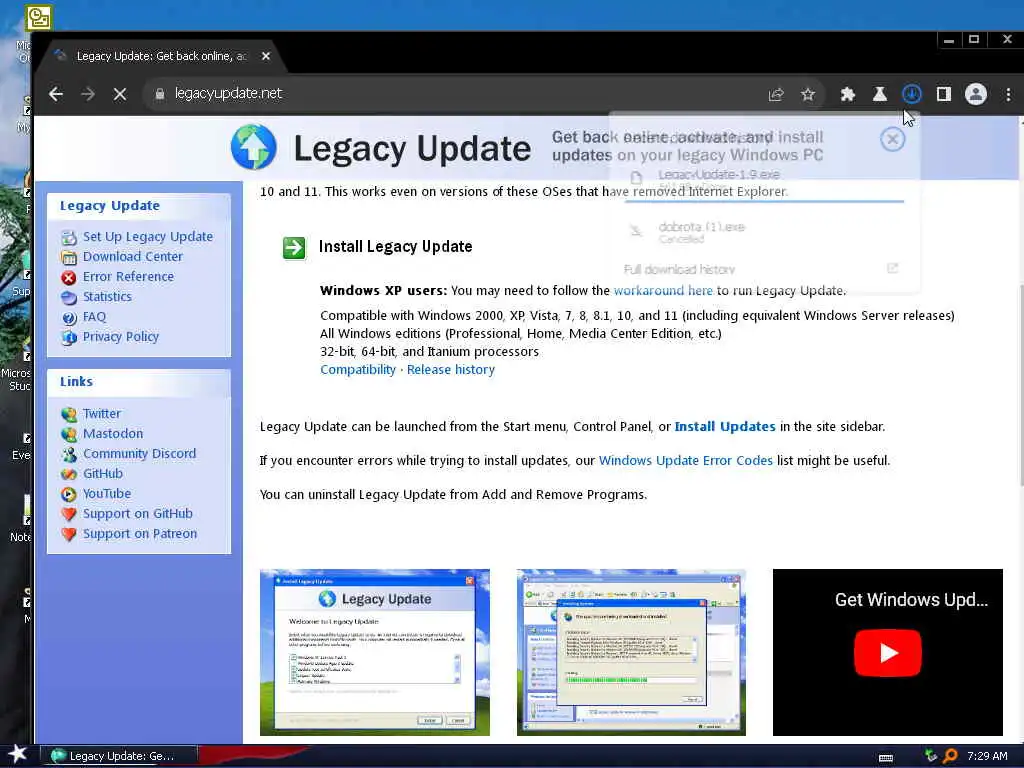Click the green Install Legacy Update arrow
The image size is (1024, 768).
point(294,248)
